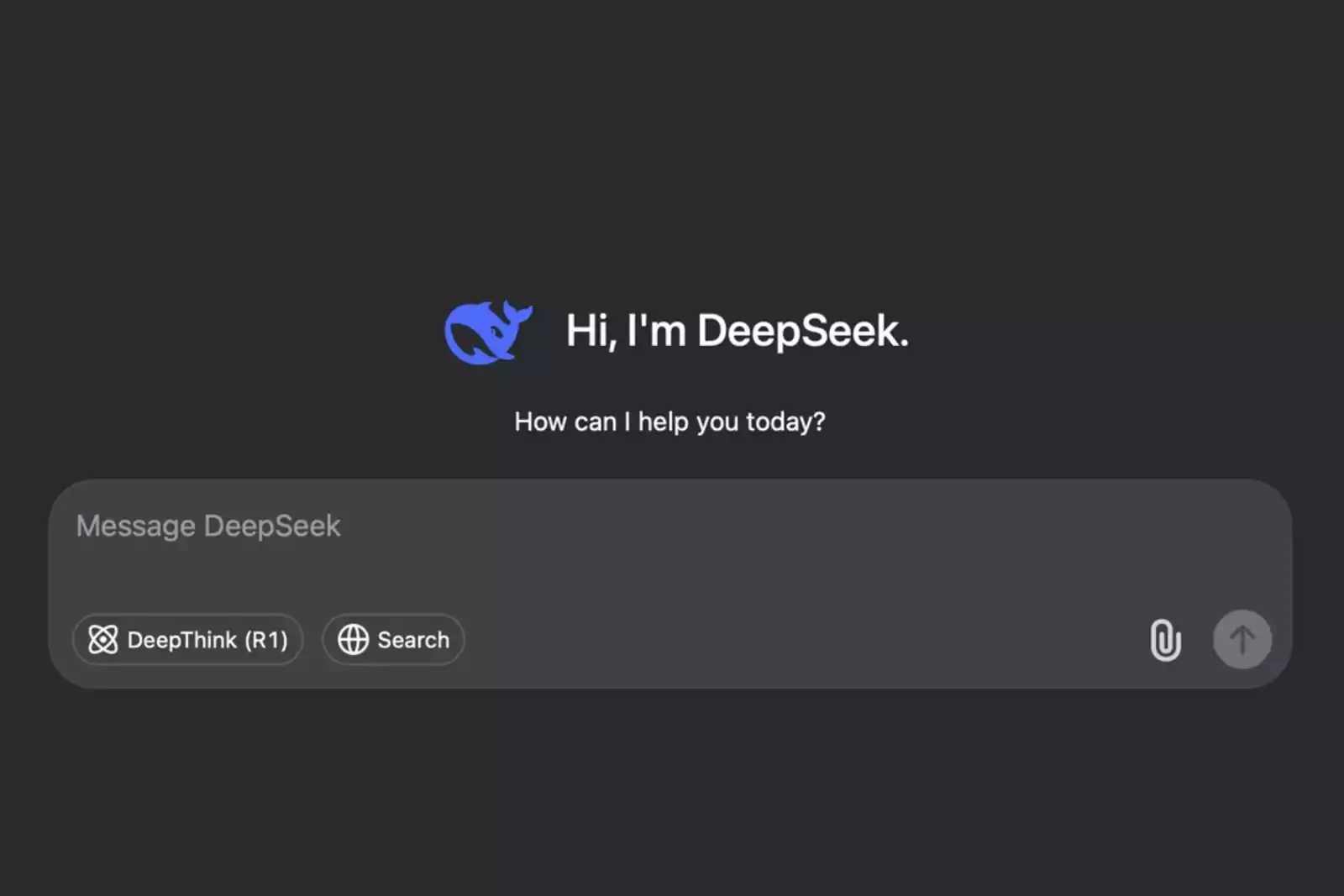
Task: Activate the Search capability pill
Action: click(x=392, y=640)
